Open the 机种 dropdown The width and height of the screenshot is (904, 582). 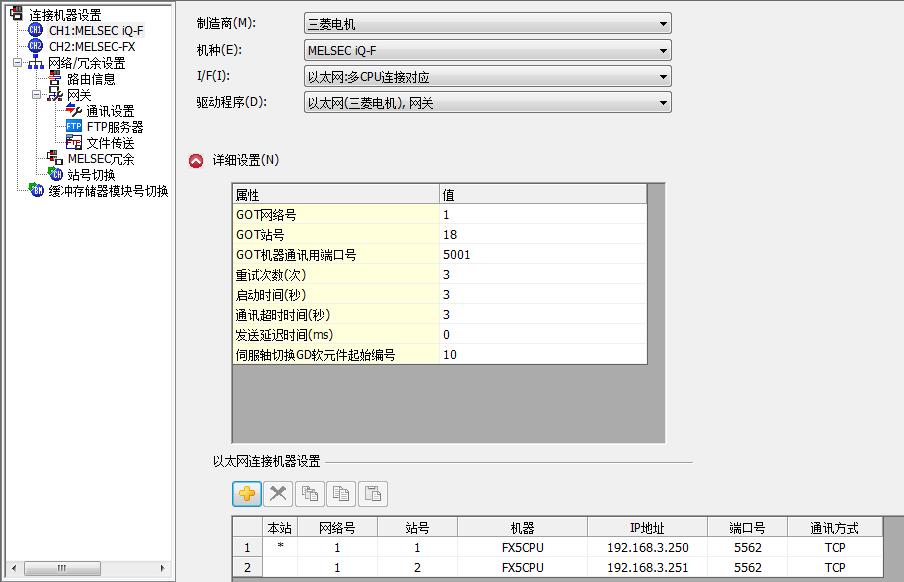(x=487, y=50)
